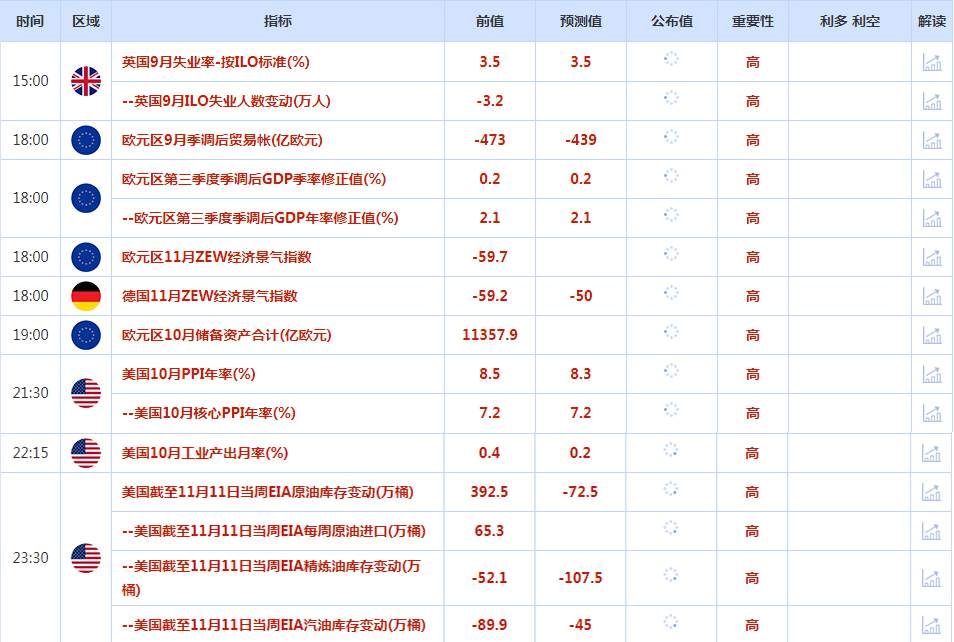Viewport: 954px width, 642px height.
Task: Click the 重要性 column header
Action: [x=753, y=21]
